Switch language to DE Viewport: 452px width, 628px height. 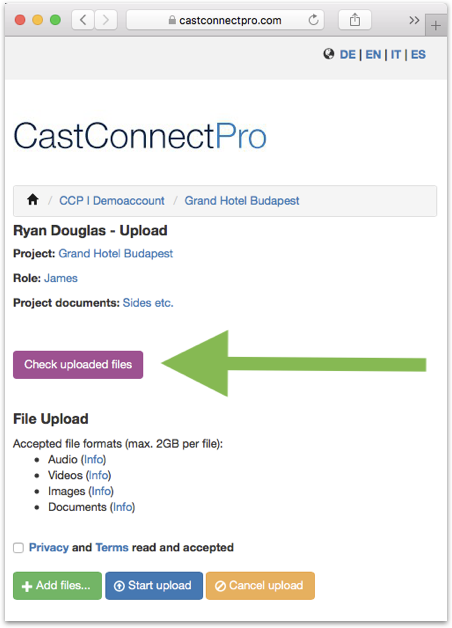coord(347,54)
